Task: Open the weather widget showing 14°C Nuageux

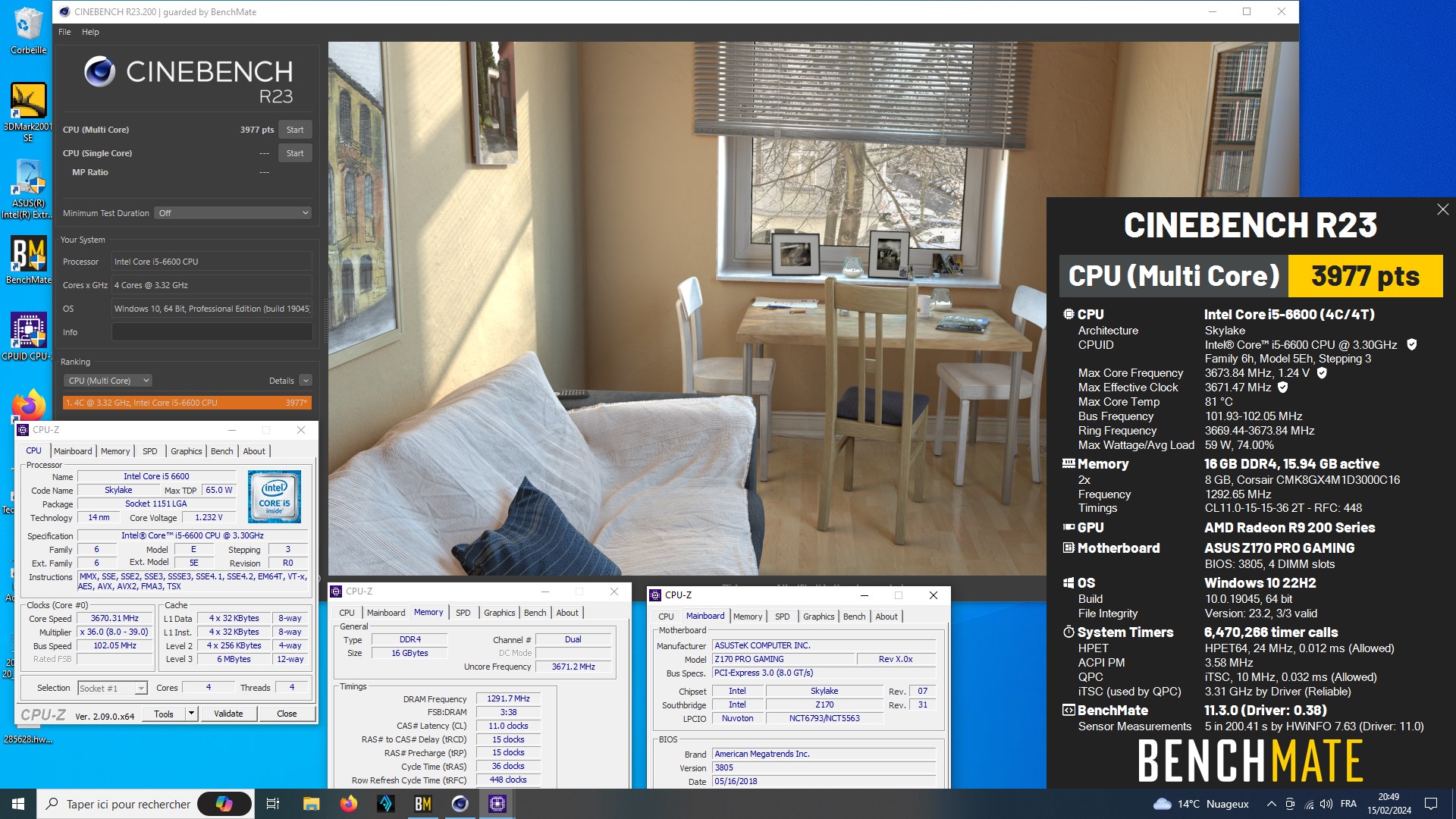Action: pos(1200,804)
